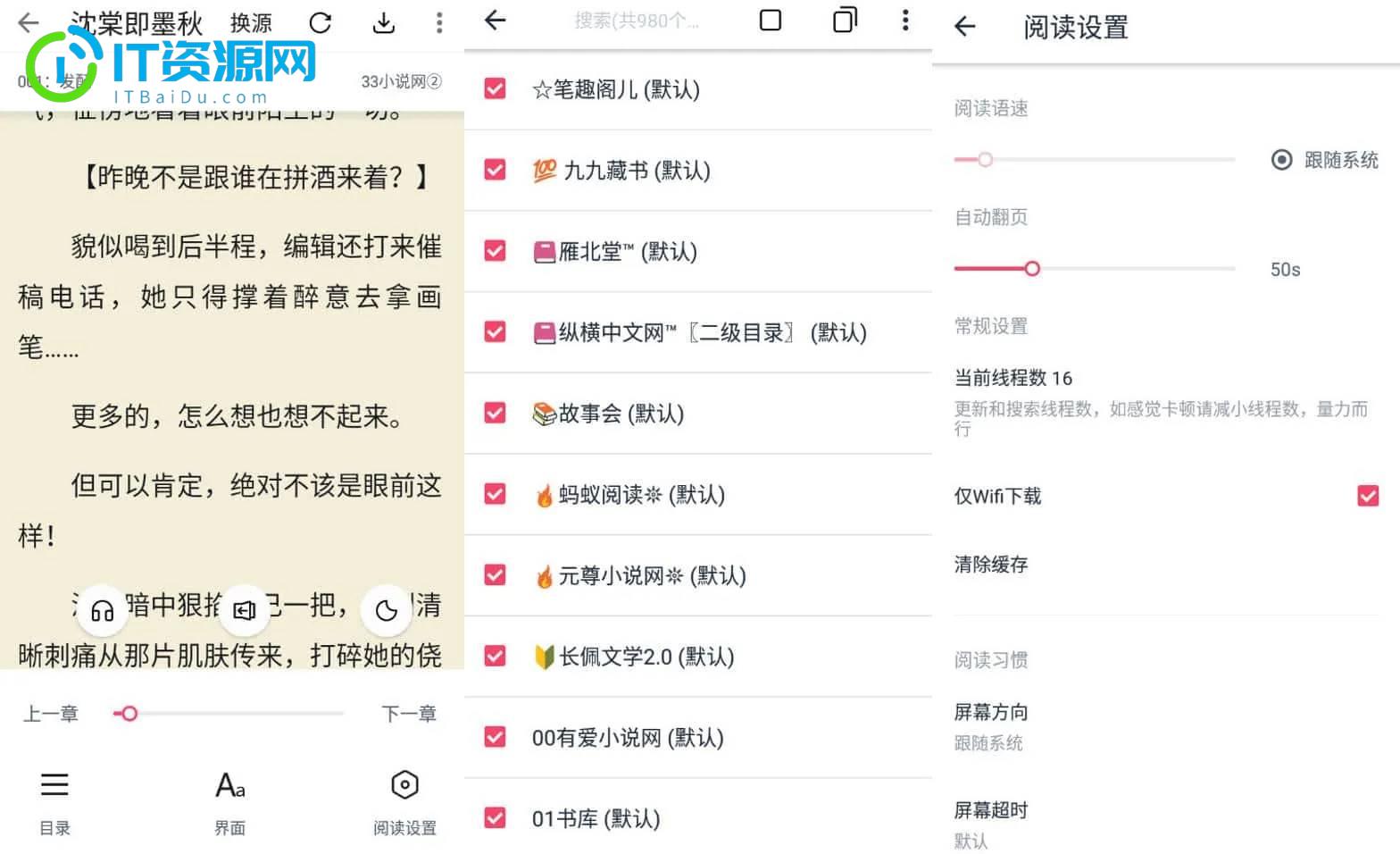
Task: Uncheck 九九藏书 source
Action: point(495,170)
